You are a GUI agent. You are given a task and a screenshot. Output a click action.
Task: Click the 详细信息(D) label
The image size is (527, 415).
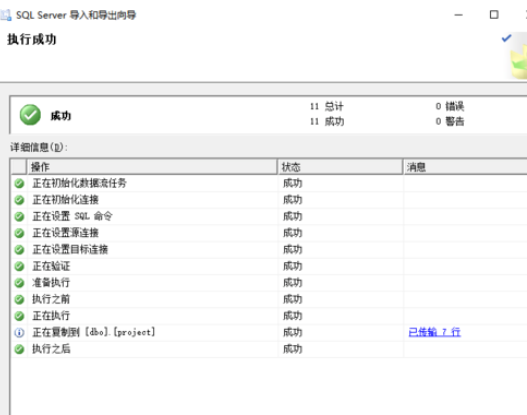click(x=39, y=147)
